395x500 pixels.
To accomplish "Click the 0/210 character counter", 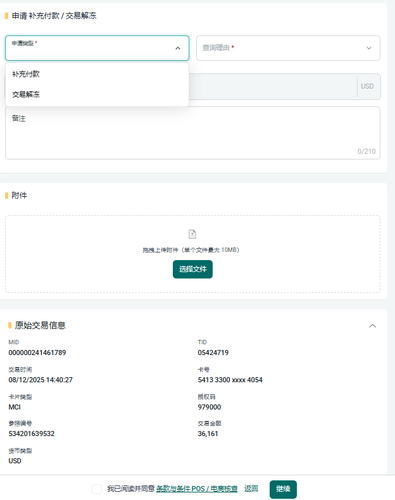I will [x=366, y=151].
